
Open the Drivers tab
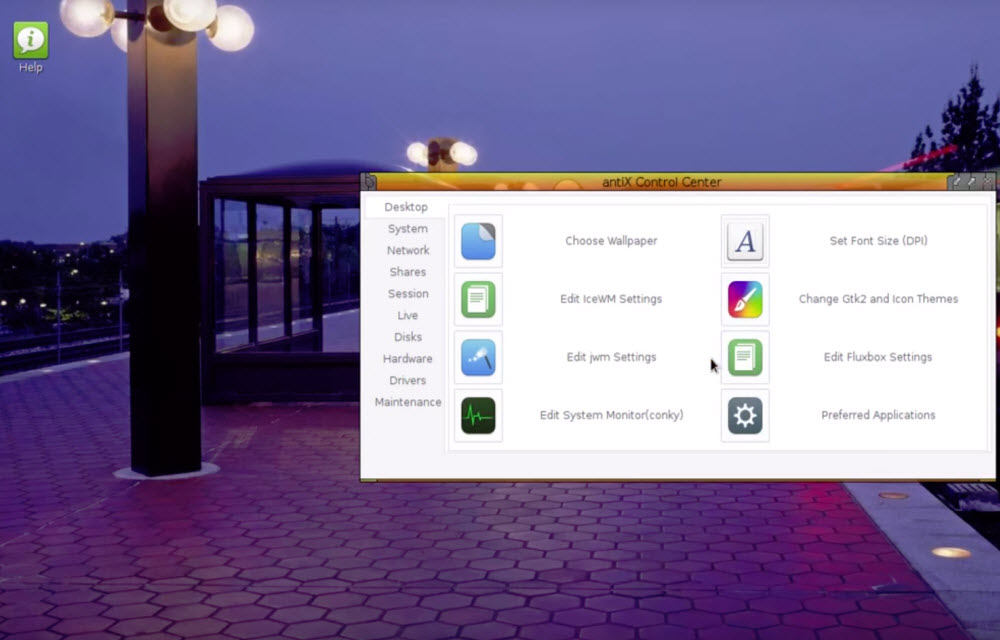coord(408,381)
